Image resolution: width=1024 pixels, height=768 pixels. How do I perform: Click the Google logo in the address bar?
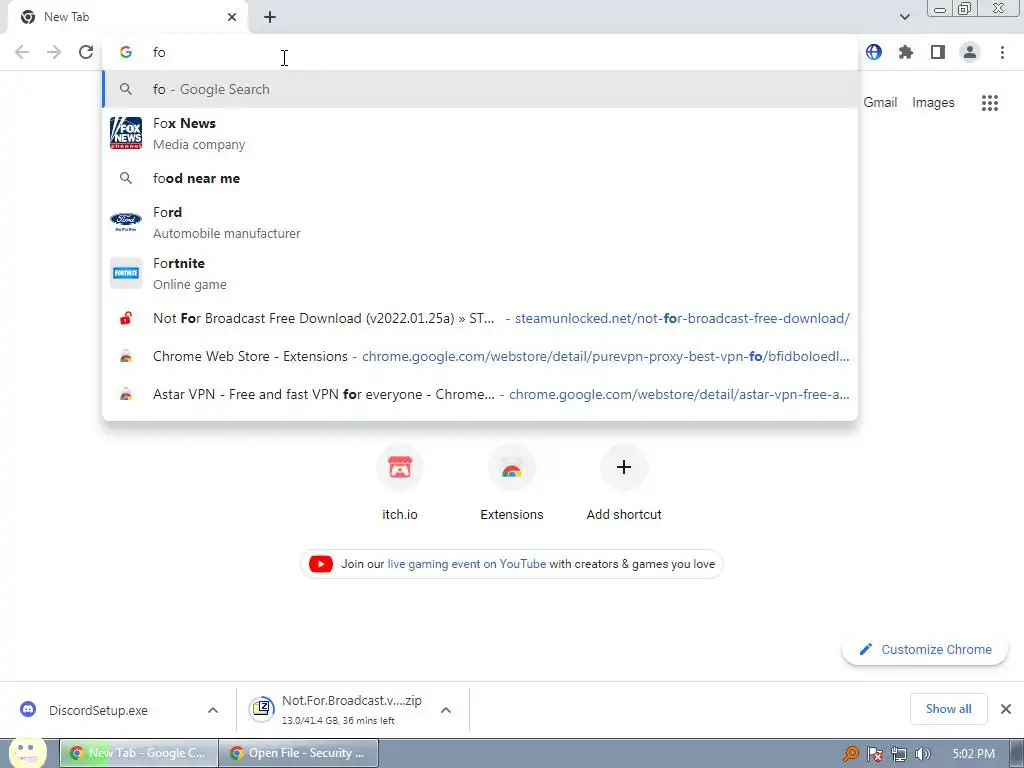click(x=126, y=52)
